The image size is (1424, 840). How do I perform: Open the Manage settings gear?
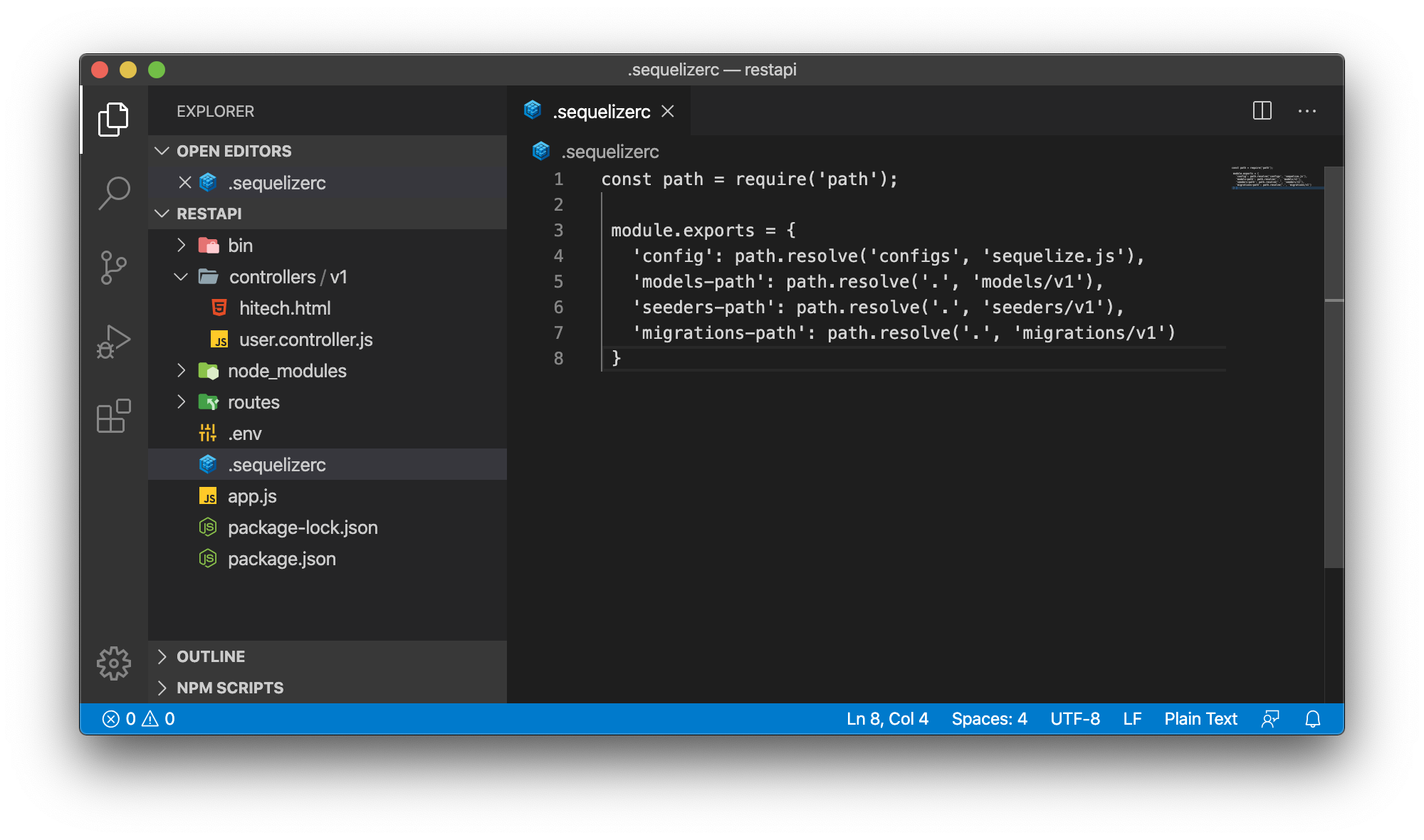pyautogui.click(x=114, y=663)
